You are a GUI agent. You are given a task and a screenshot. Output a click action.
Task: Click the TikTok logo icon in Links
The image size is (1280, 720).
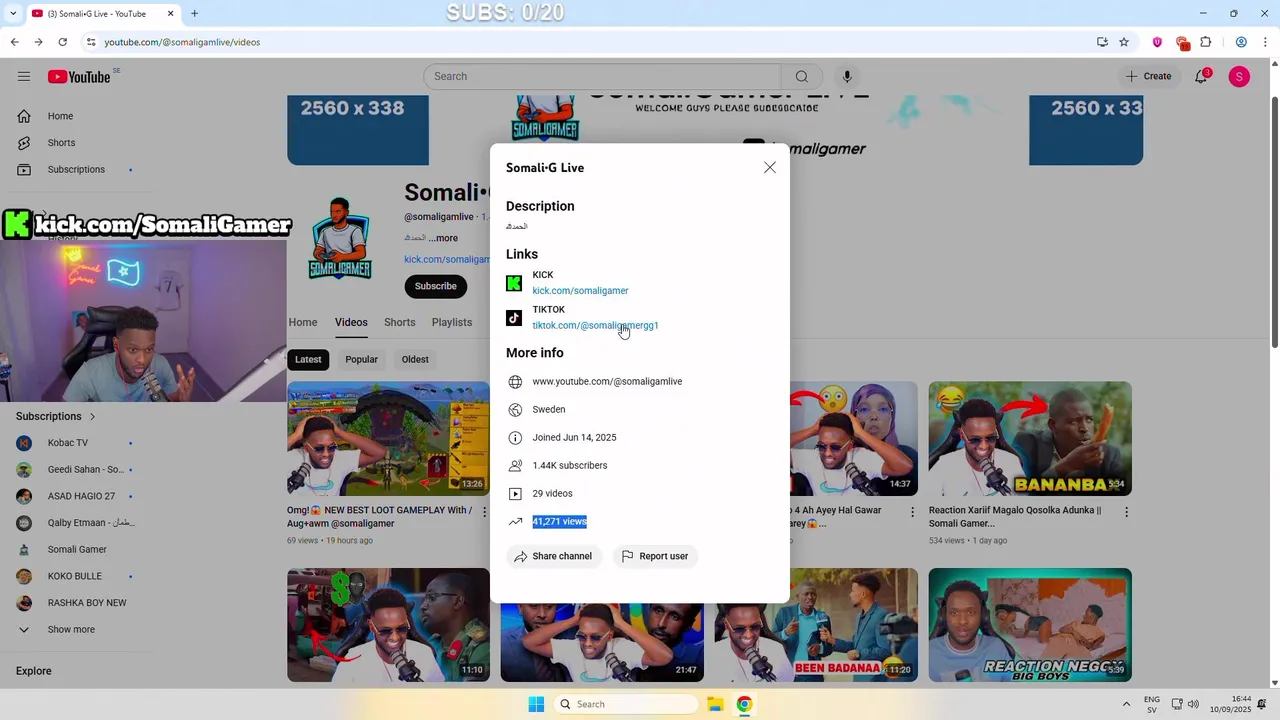(514, 318)
